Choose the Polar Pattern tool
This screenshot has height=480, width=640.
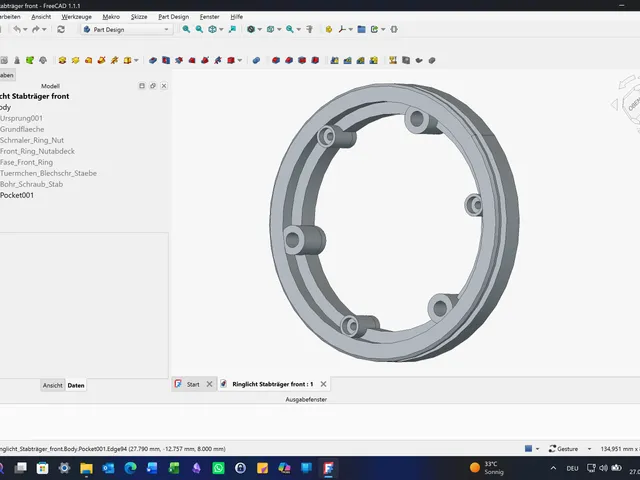(x=360, y=60)
